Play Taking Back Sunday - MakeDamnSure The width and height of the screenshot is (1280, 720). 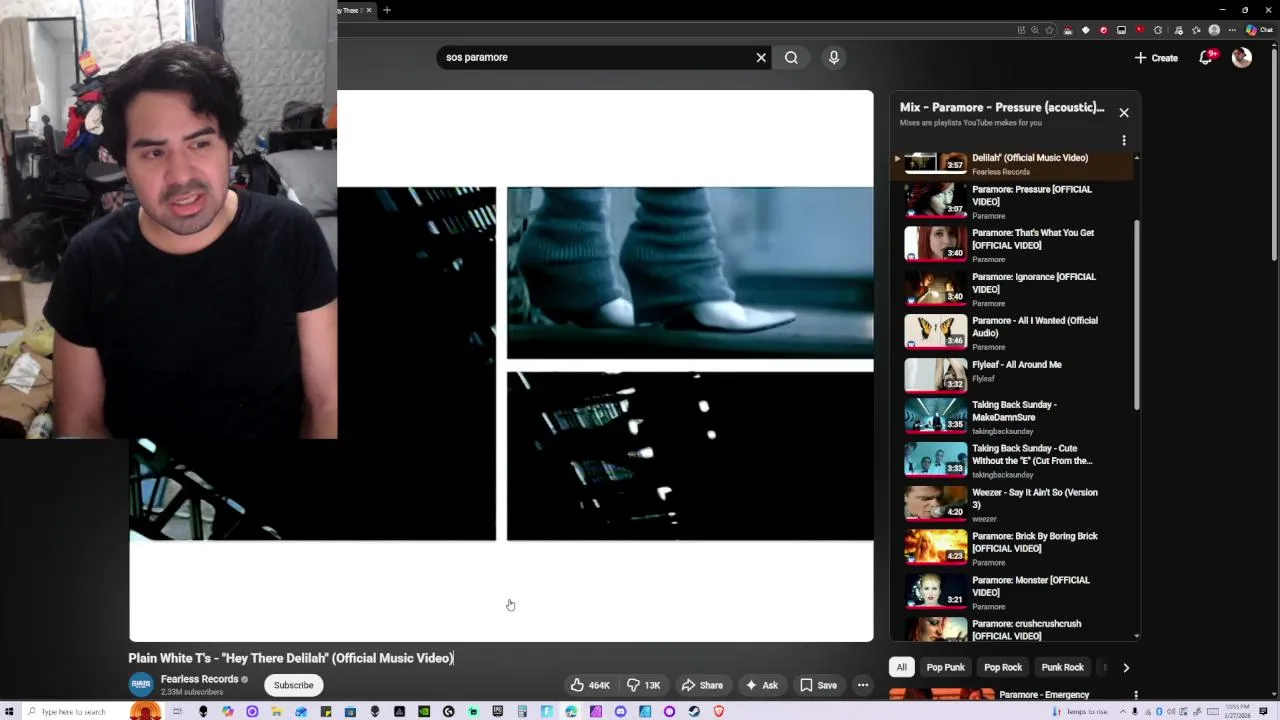pyautogui.click(x=1012, y=416)
